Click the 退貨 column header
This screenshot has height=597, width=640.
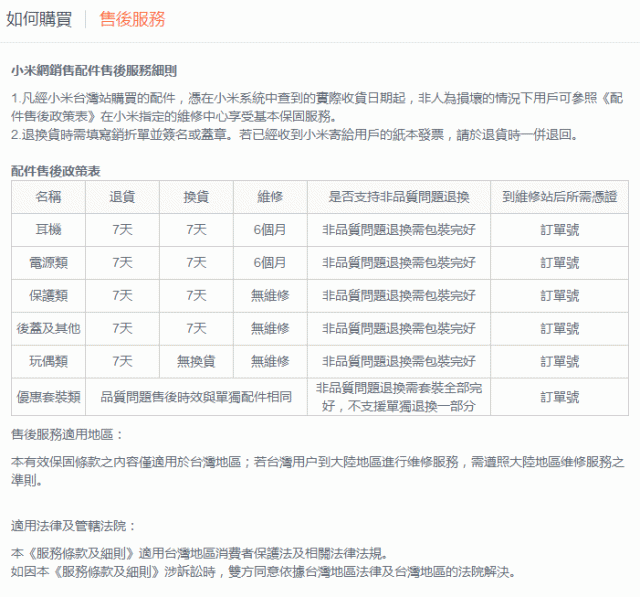click(x=122, y=197)
